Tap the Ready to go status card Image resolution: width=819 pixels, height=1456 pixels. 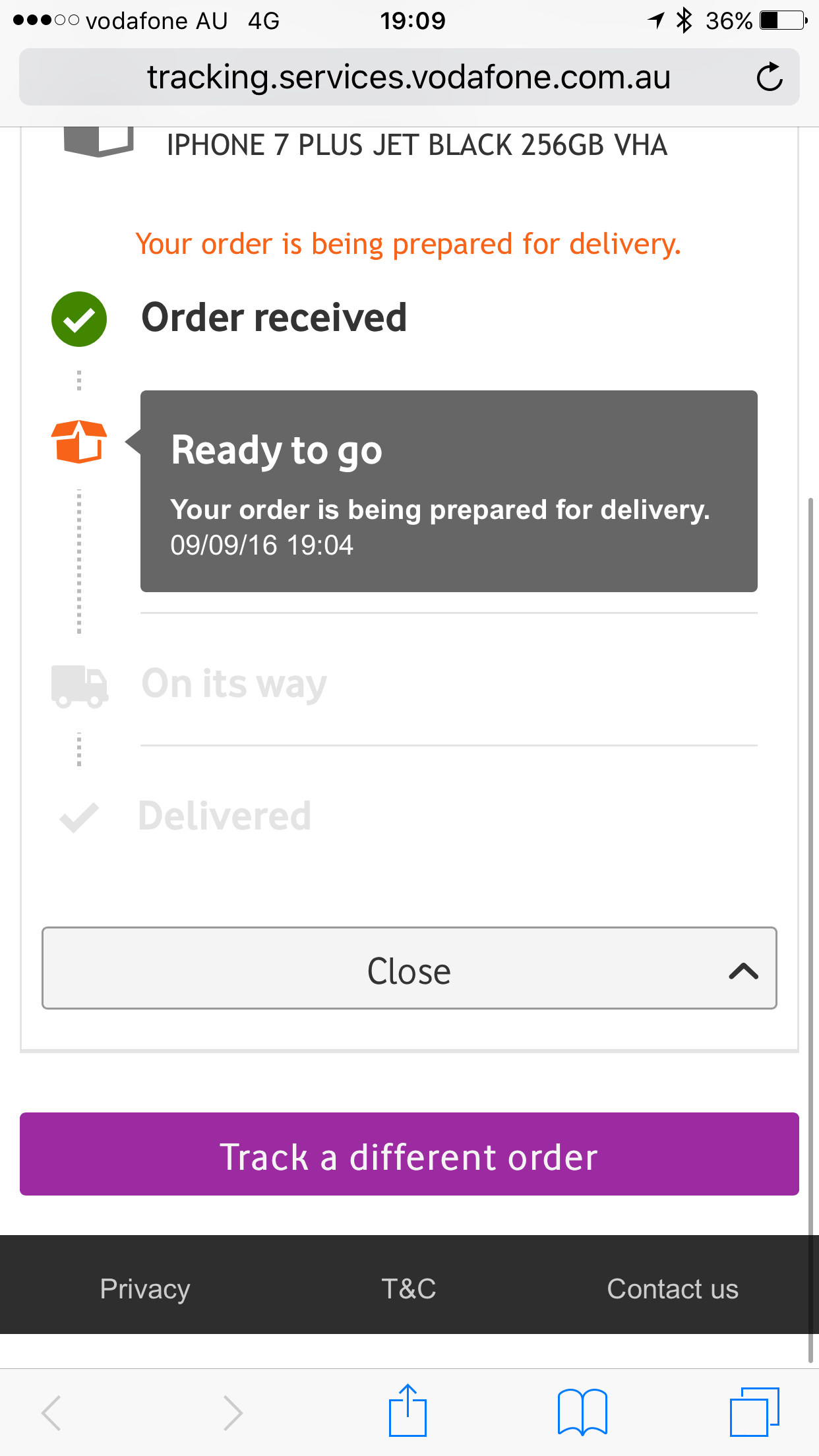point(448,491)
